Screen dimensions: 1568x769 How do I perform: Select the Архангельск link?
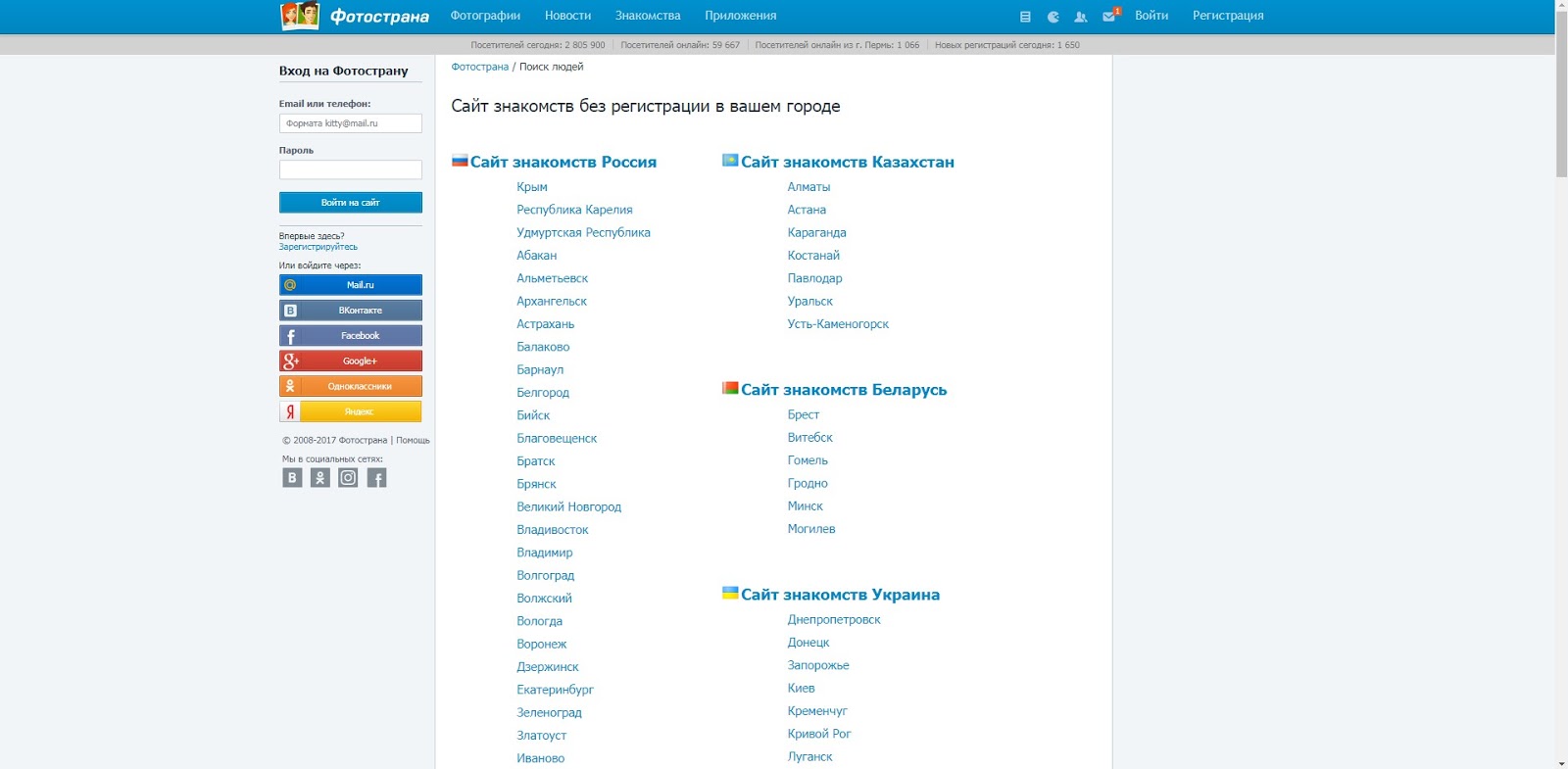point(552,302)
